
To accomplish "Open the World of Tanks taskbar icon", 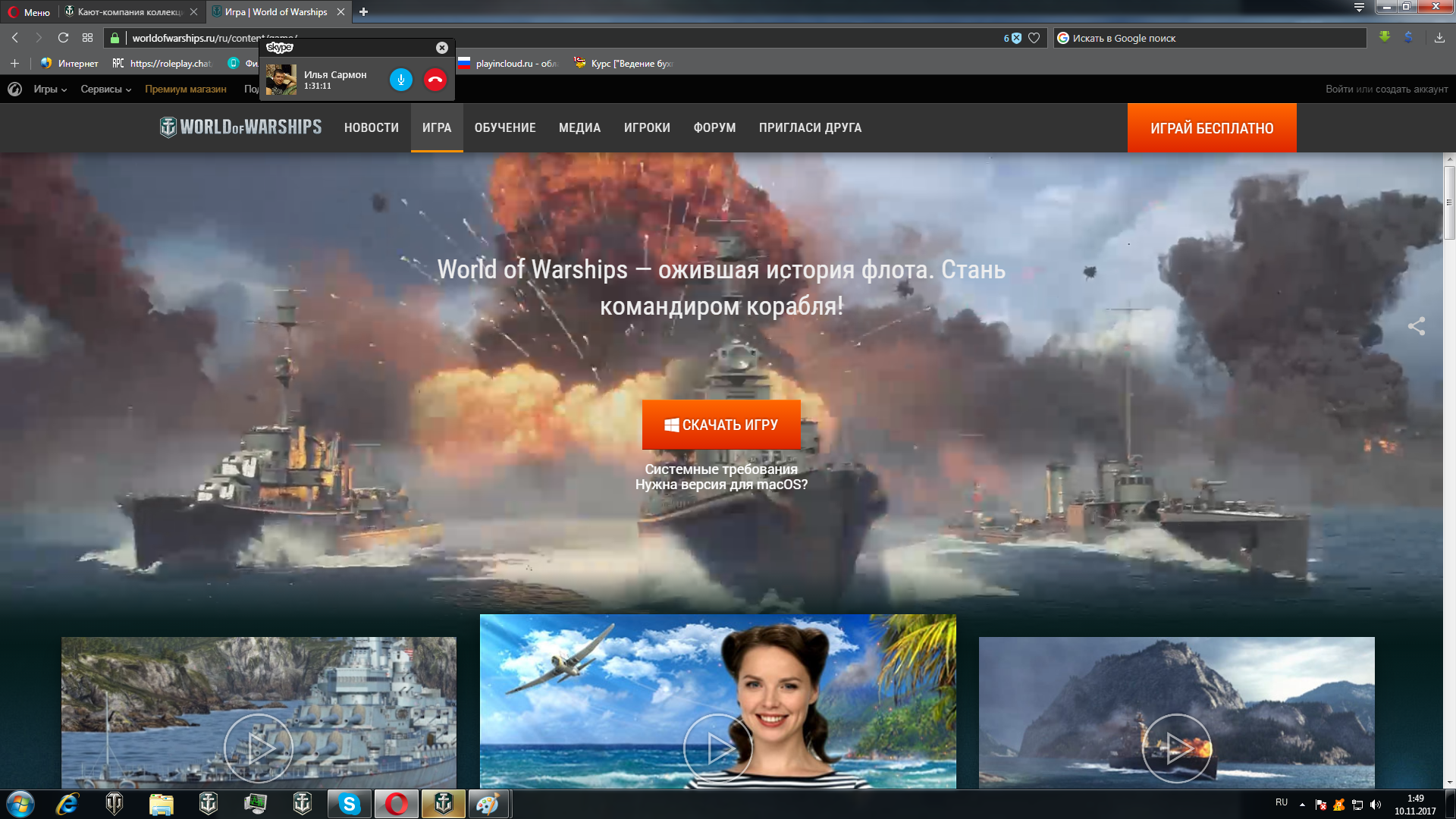I will [115, 804].
